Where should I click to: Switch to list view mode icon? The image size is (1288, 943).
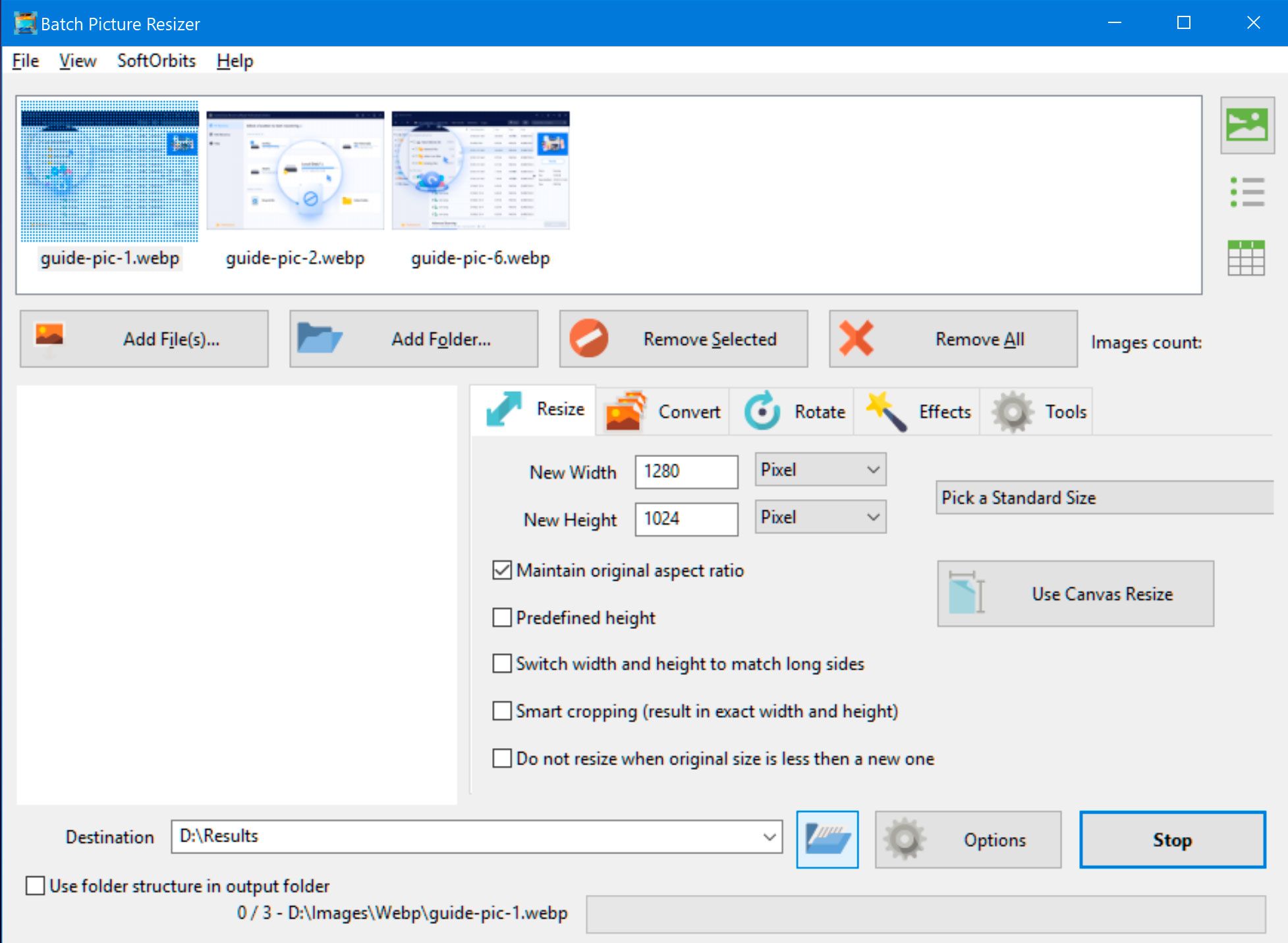1246,192
